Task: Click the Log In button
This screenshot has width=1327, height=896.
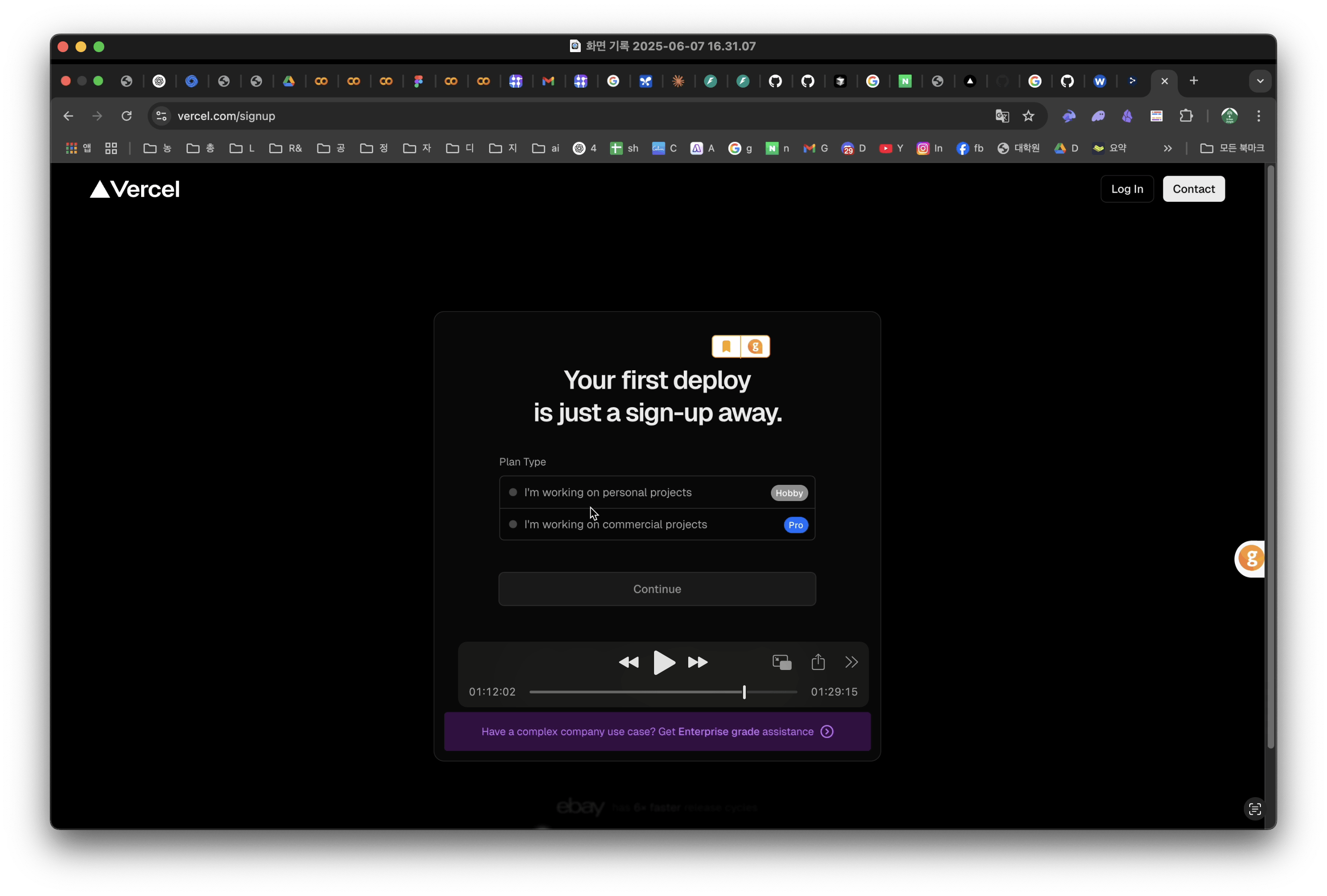Action: click(1127, 189)
